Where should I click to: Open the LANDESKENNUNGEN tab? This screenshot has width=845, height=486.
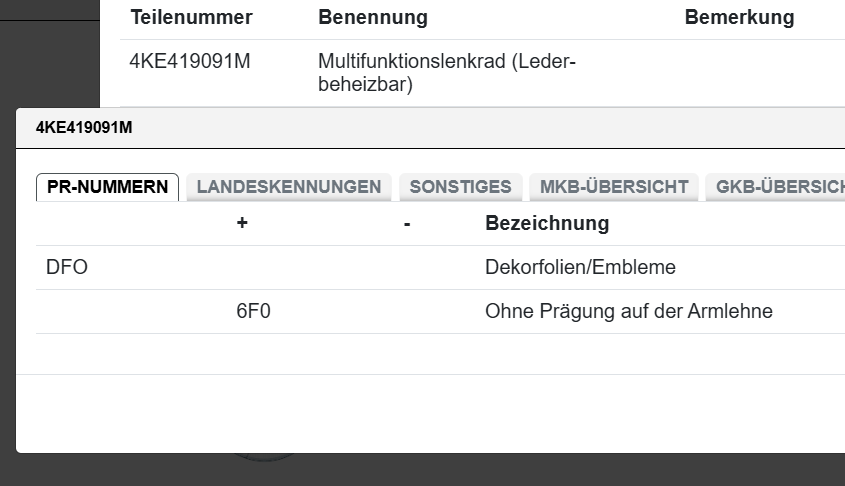[x=289, y=187]
